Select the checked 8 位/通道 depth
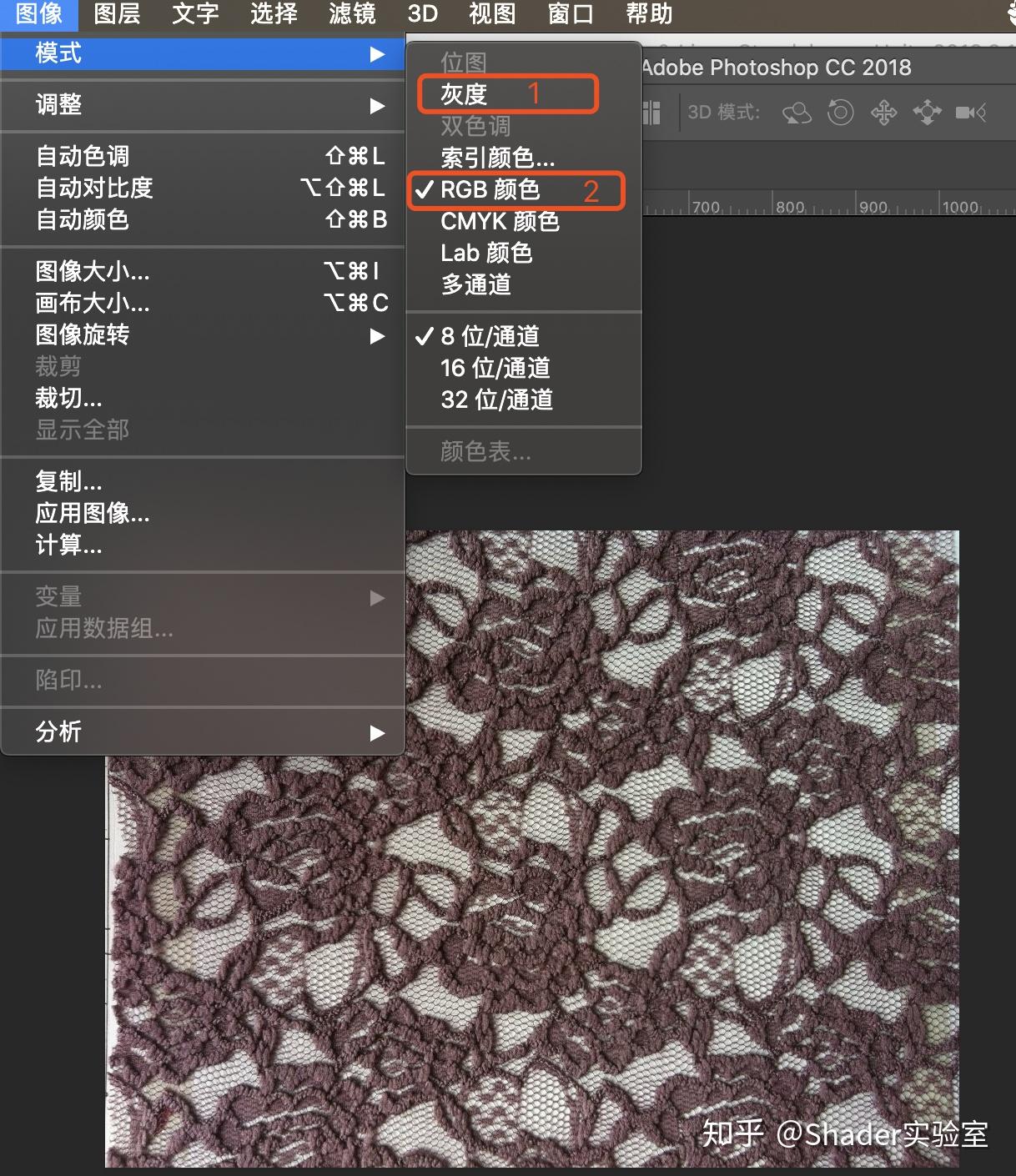 point(524,336)
